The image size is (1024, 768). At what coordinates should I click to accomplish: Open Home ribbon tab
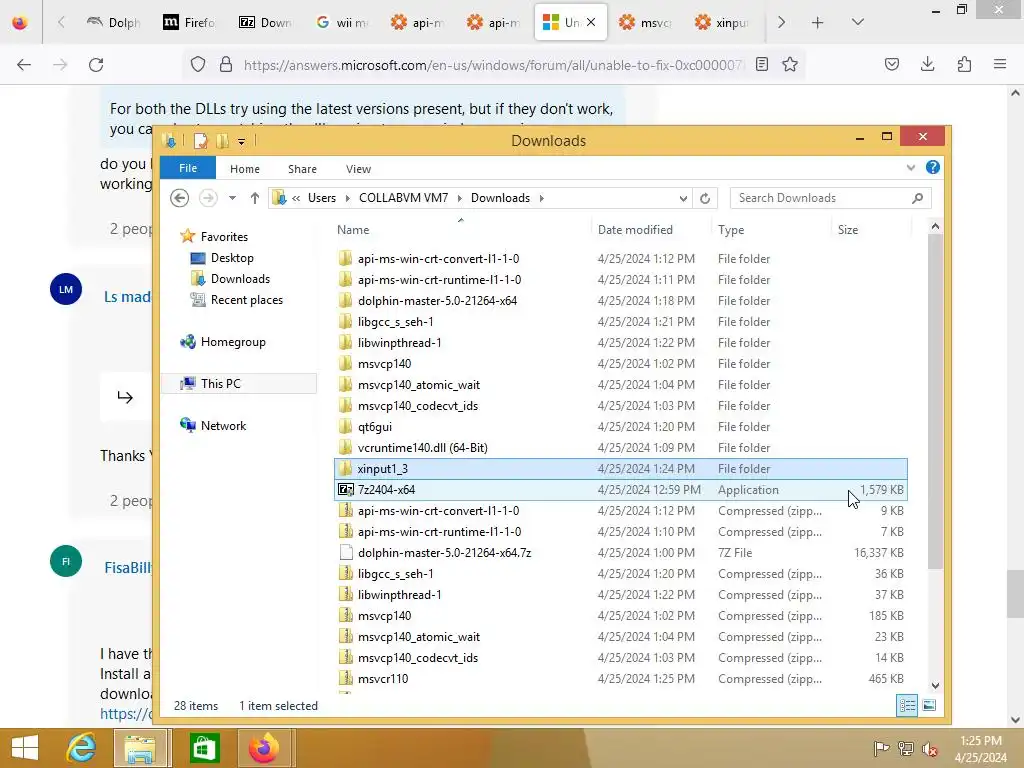[x=245, y=168]
